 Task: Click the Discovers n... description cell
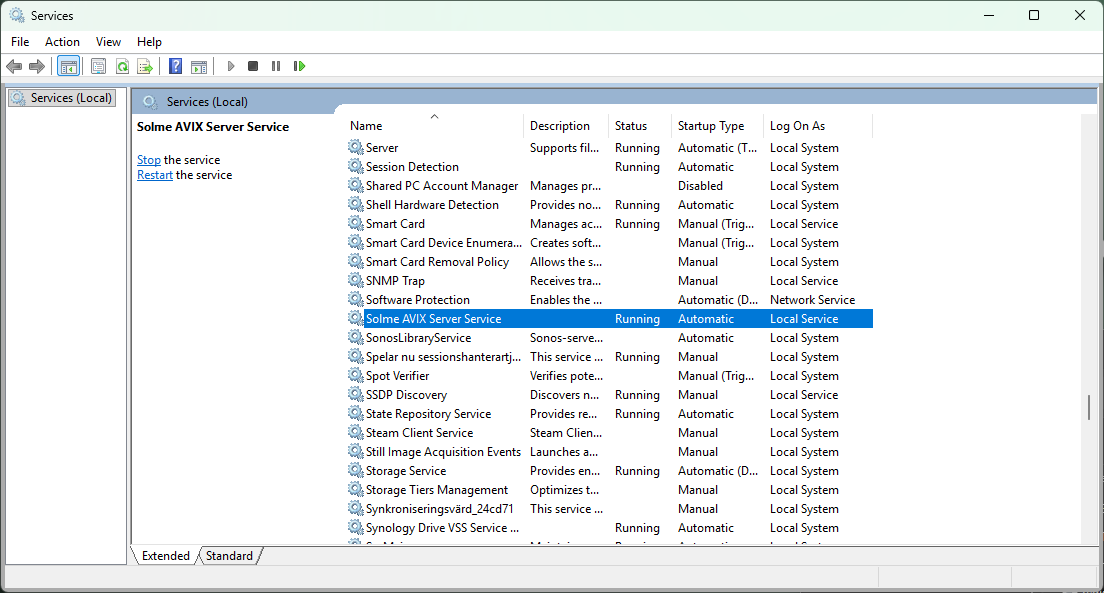(564, 394)
